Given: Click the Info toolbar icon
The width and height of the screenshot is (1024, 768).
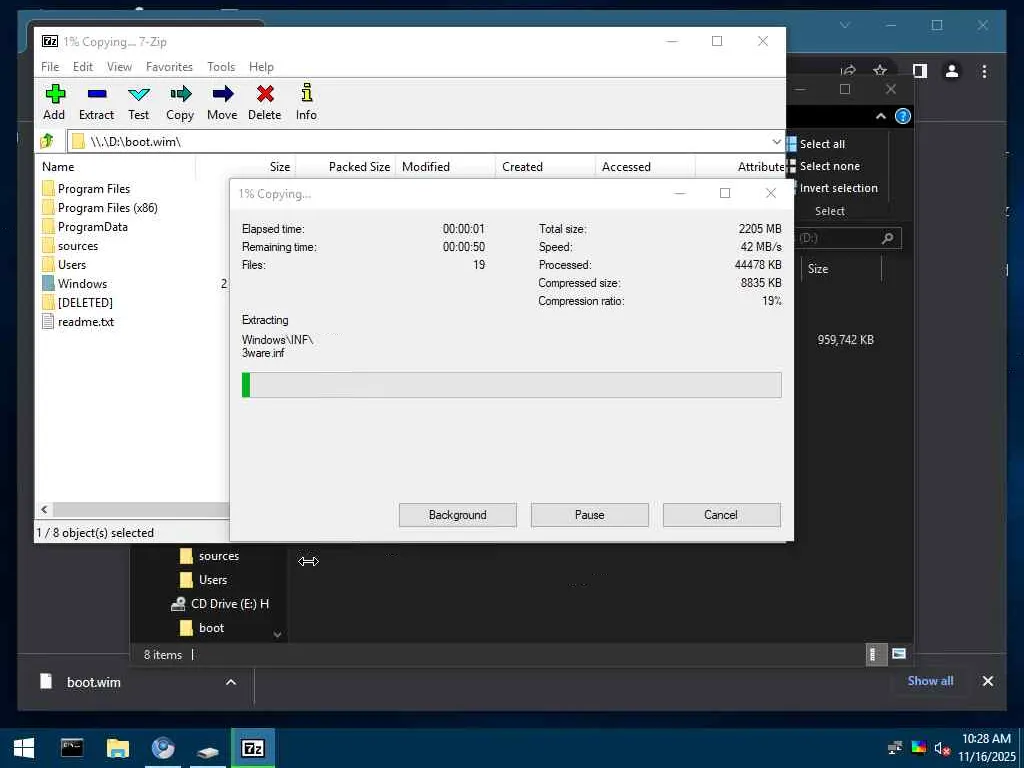Looking at the screenshot, I should (306, 103).
